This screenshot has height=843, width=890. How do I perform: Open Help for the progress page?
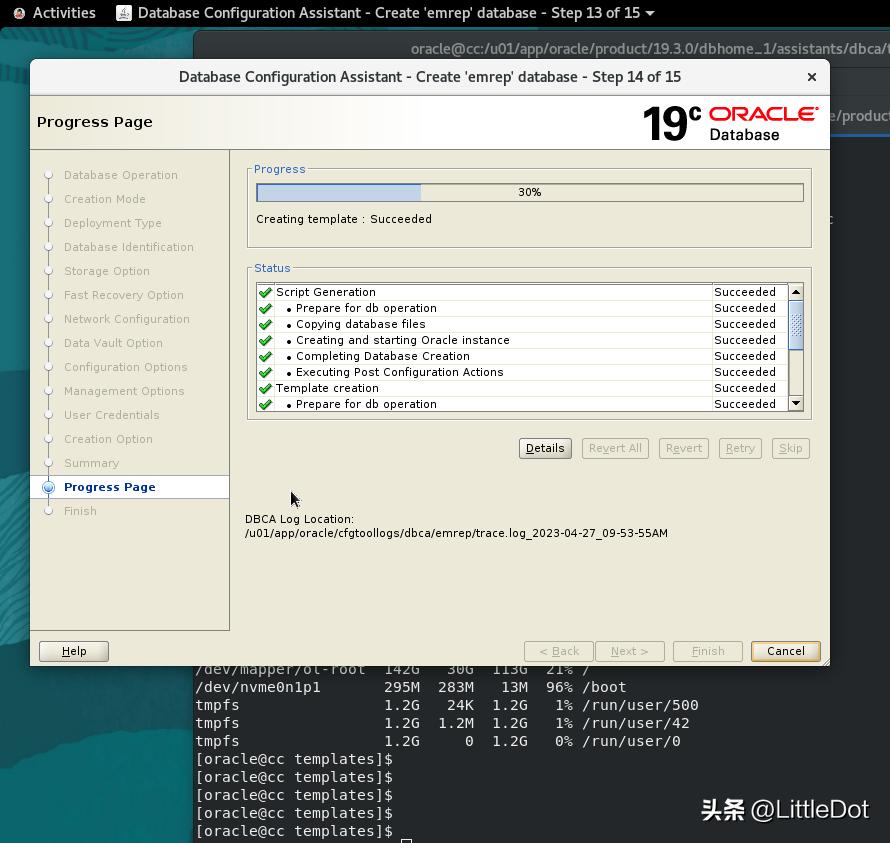pos(74,651)
